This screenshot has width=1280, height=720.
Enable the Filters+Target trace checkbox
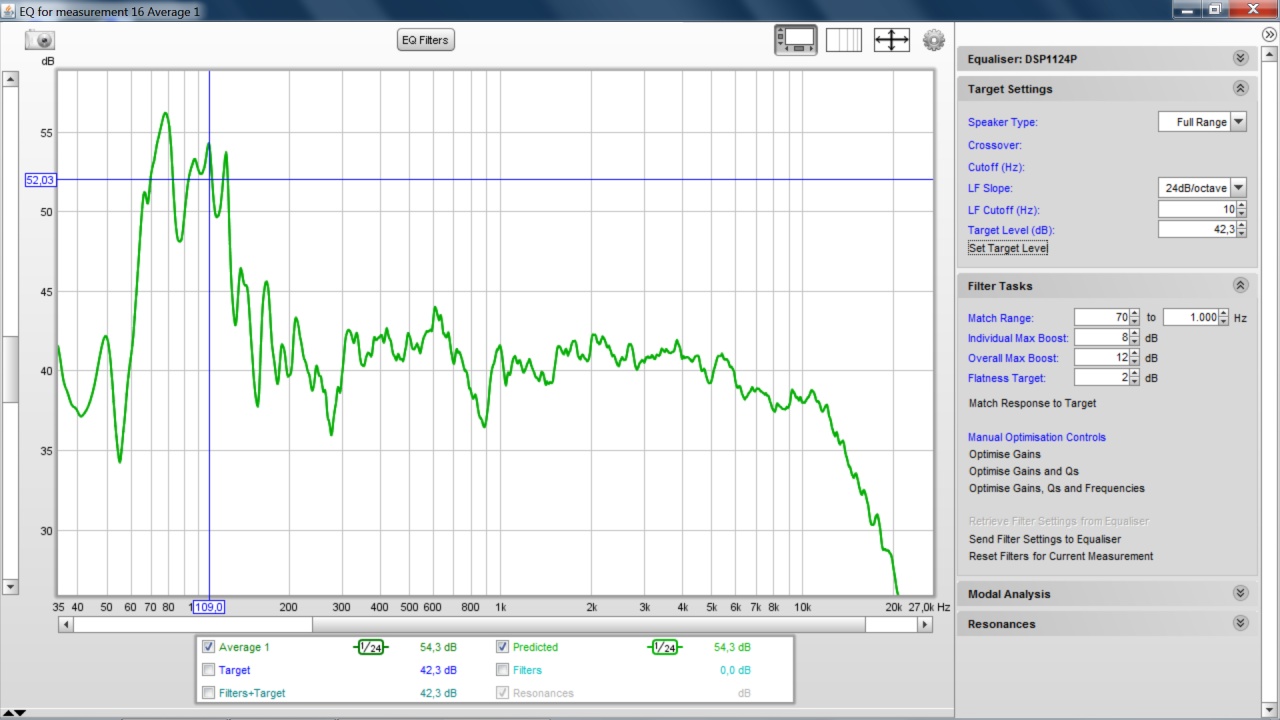pos(208,693)
